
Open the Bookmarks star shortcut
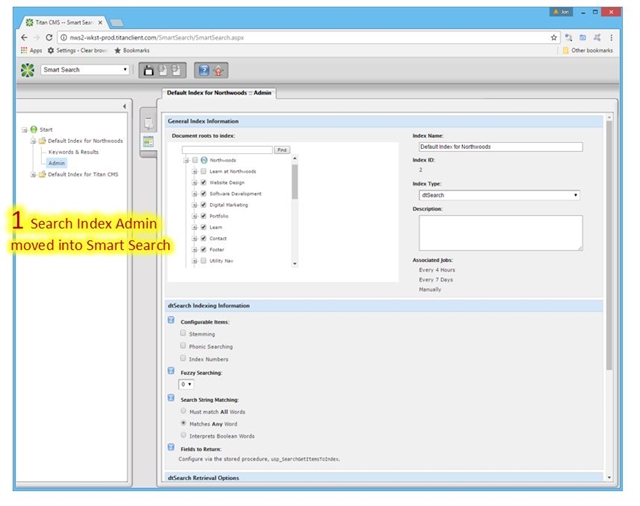pos(132,51)
